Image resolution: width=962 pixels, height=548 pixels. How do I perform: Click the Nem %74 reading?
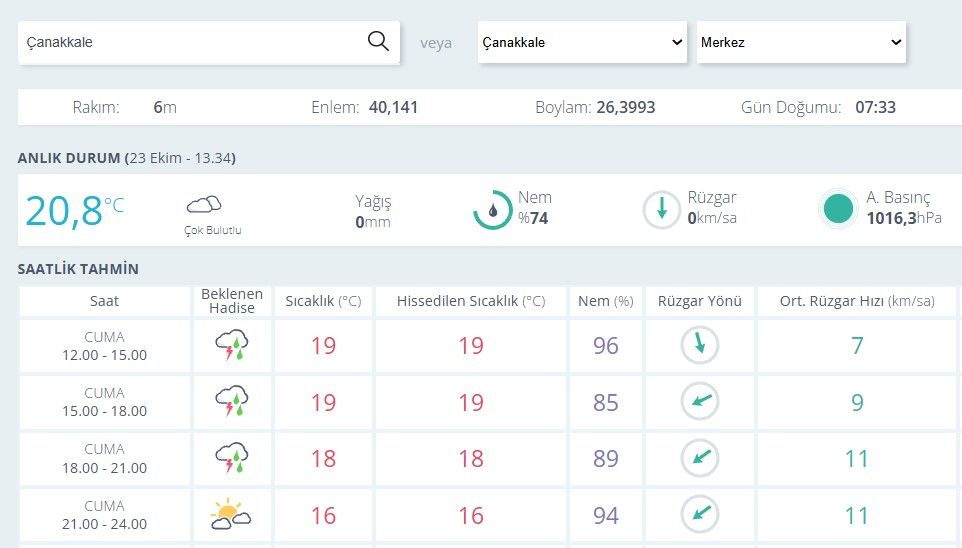click(534, 208)
